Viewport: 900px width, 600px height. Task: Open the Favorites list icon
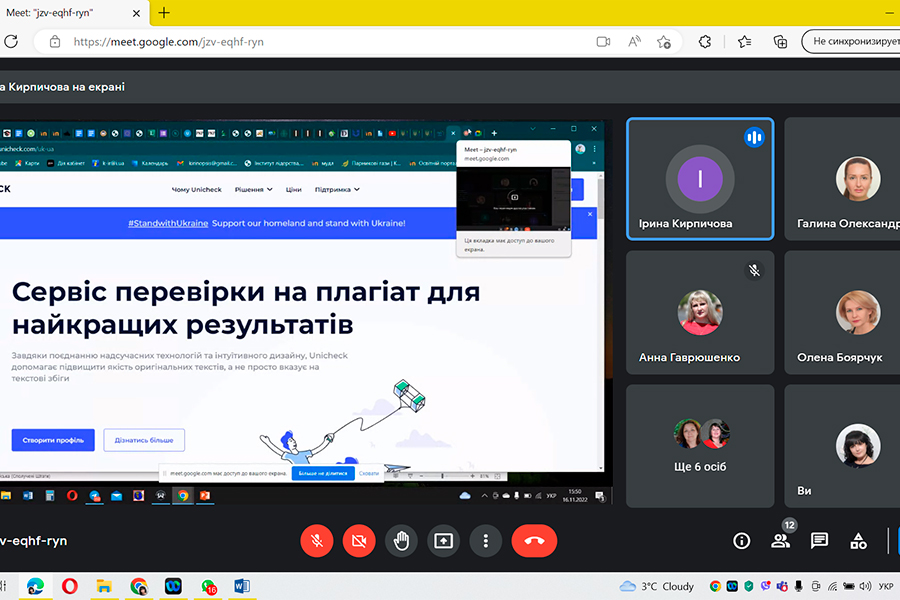point(744,41)
